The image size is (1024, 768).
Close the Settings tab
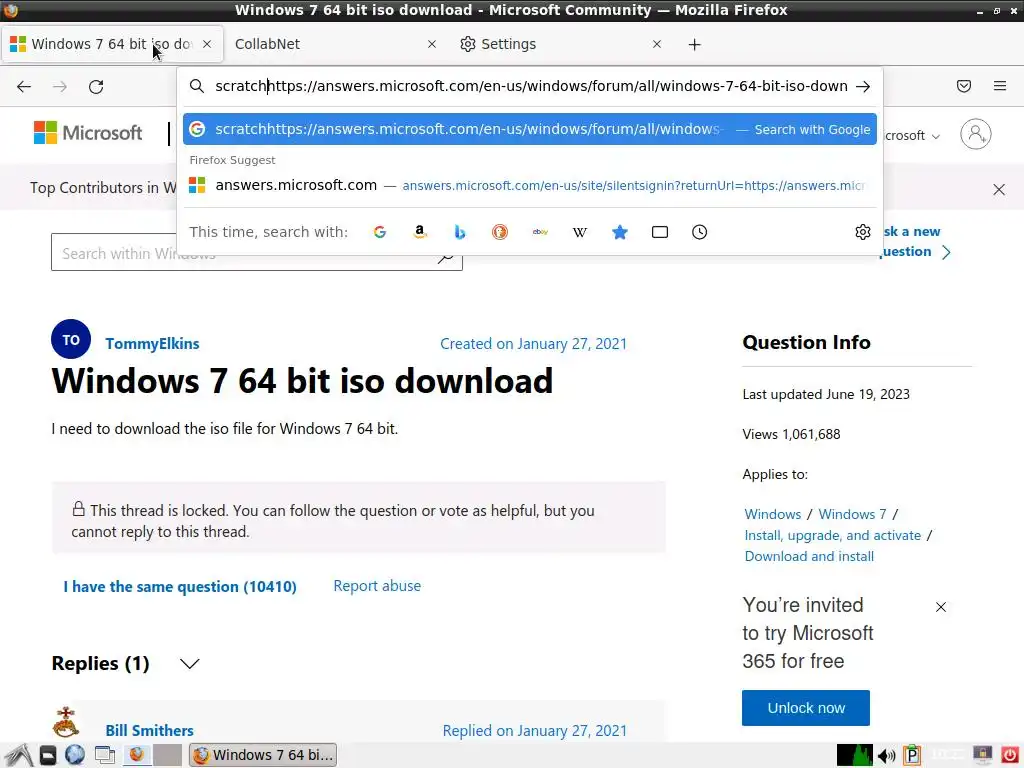click(x=657, y=44)
